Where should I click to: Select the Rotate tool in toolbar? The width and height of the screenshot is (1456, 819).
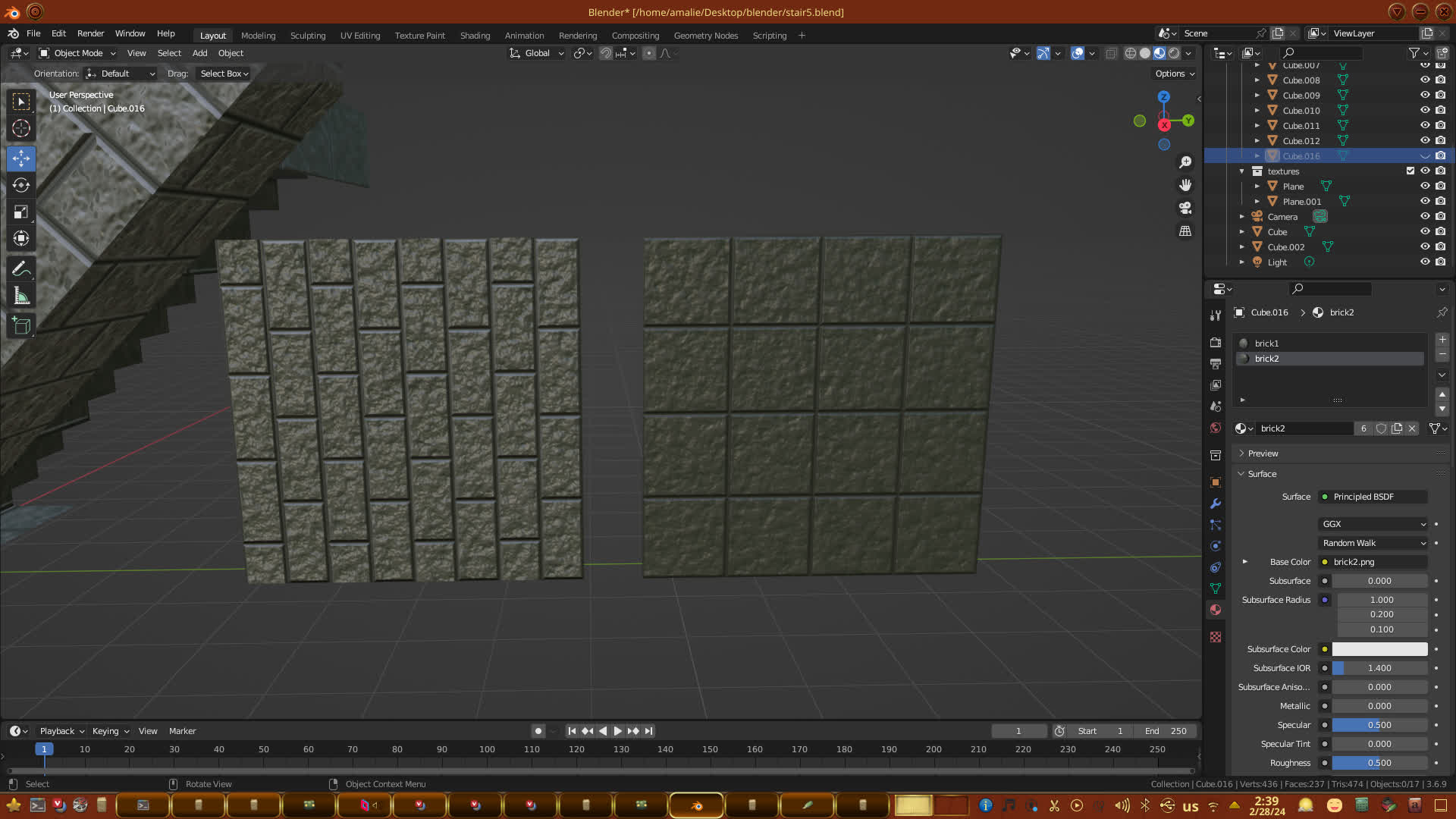21,186
